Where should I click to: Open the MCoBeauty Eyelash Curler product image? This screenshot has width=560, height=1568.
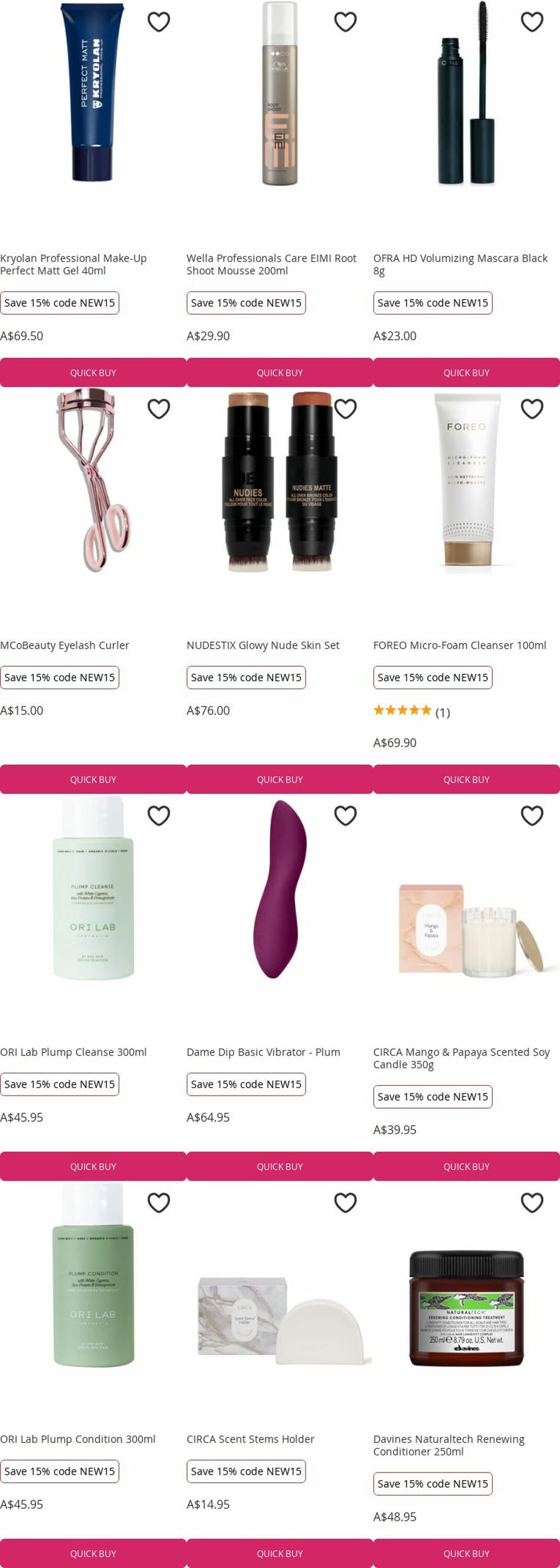(93, 481)
